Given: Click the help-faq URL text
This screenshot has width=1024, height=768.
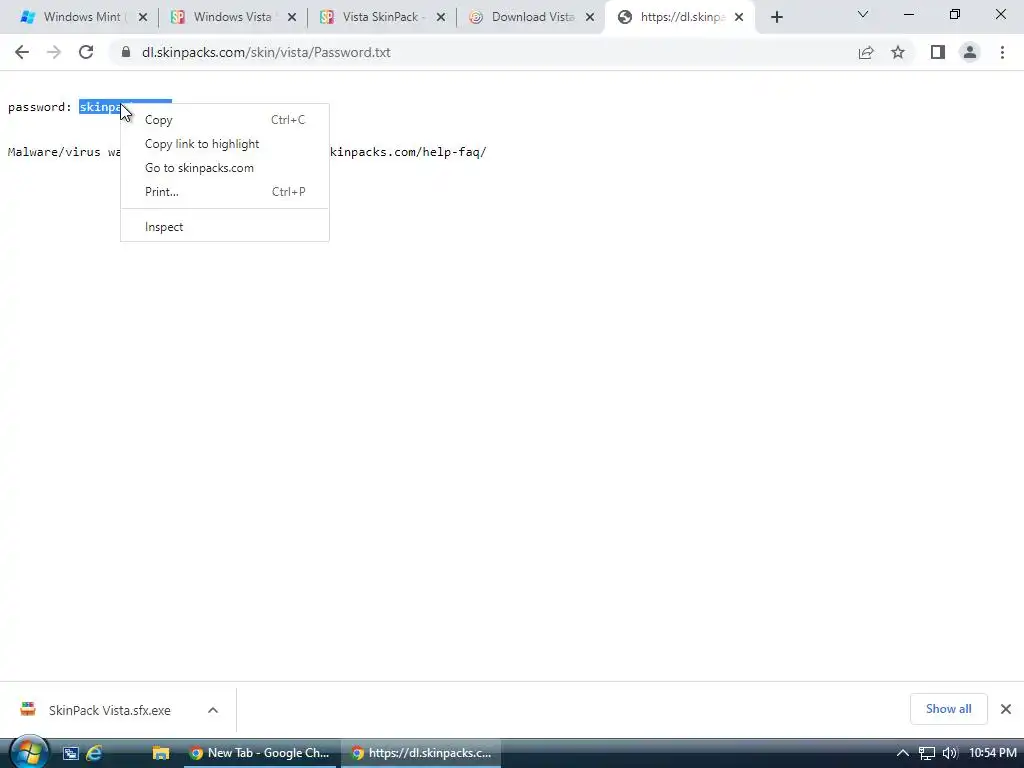Looking at the screenshot, I should pyautogui.click(x=408, y=152).
